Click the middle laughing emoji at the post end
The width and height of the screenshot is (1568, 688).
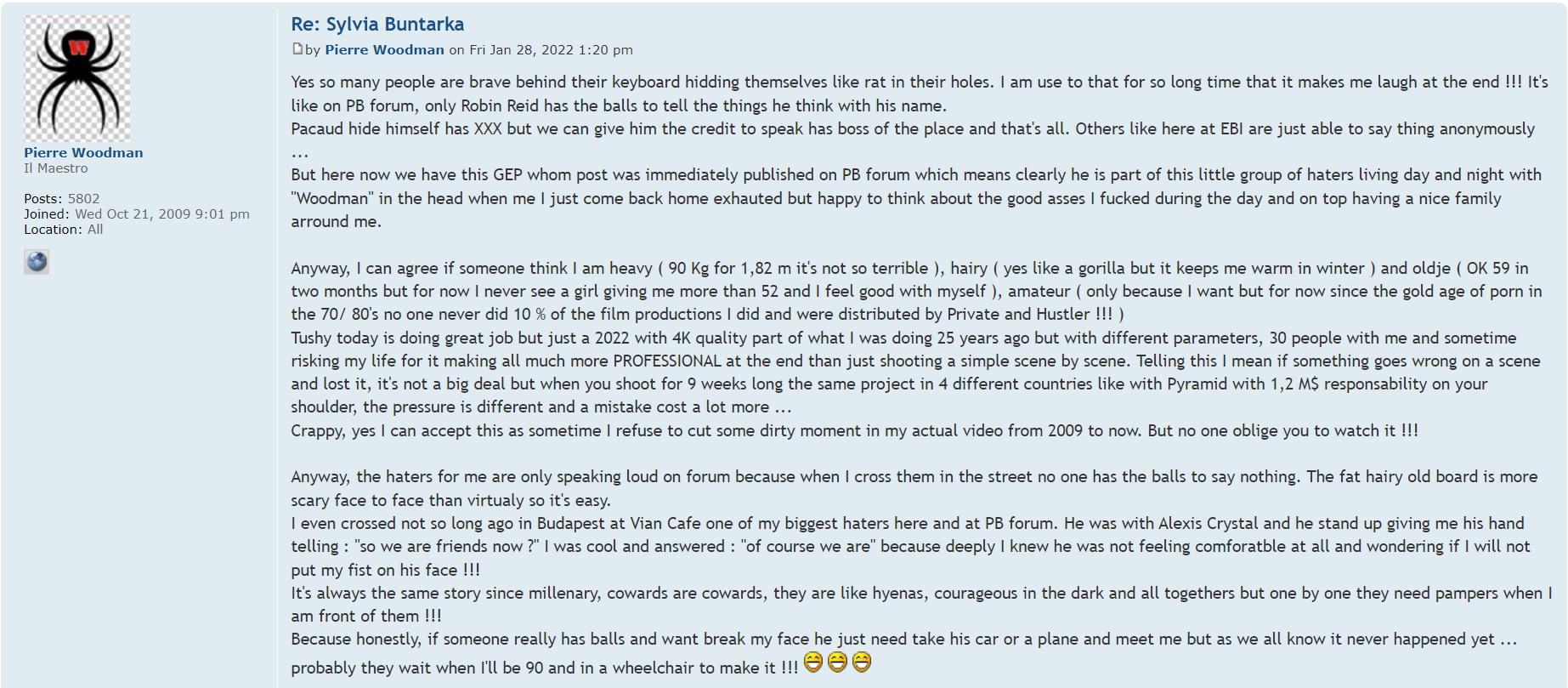(837, 662)
